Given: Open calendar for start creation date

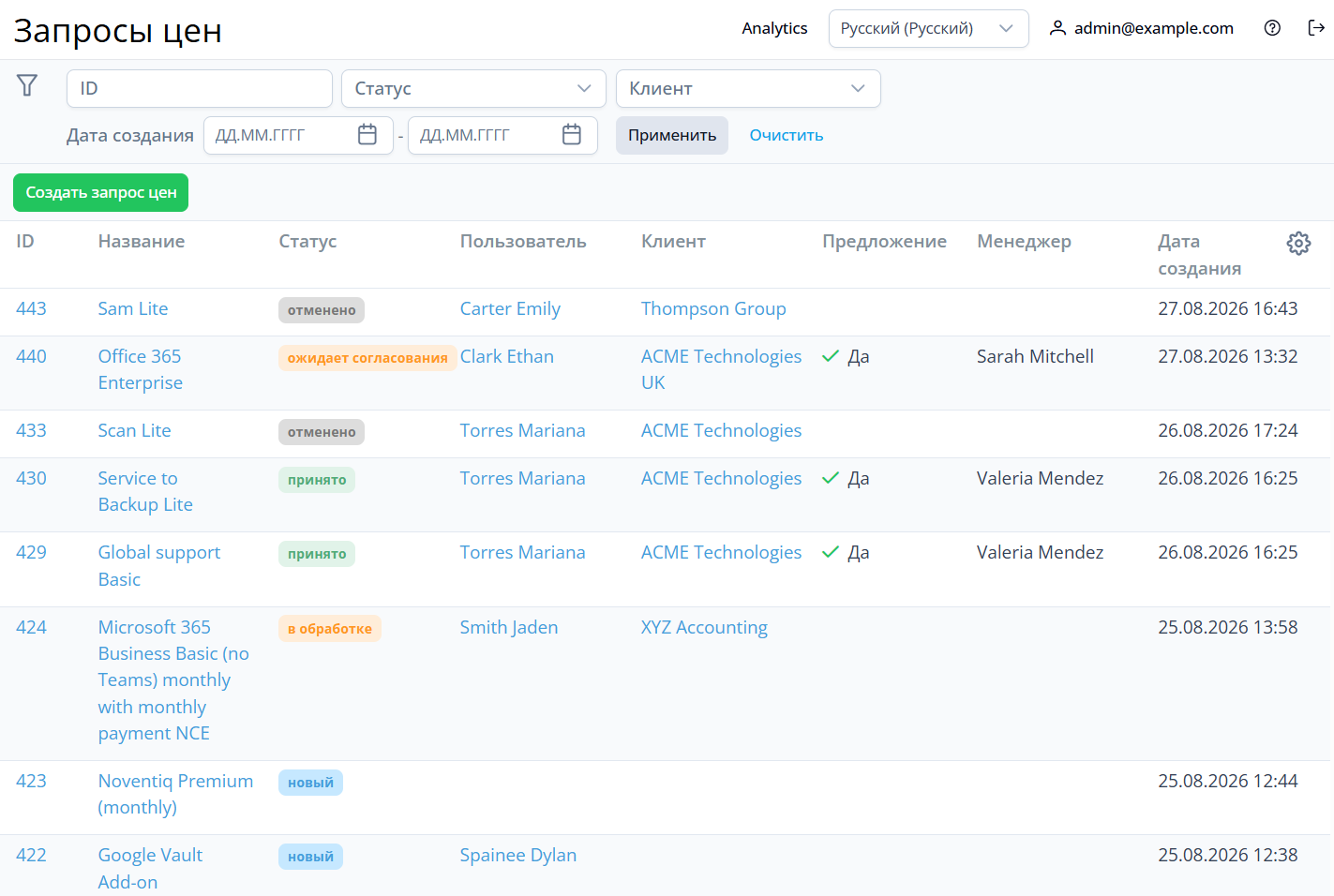Looking at the screenshot, I should click(x=367, y=135).
